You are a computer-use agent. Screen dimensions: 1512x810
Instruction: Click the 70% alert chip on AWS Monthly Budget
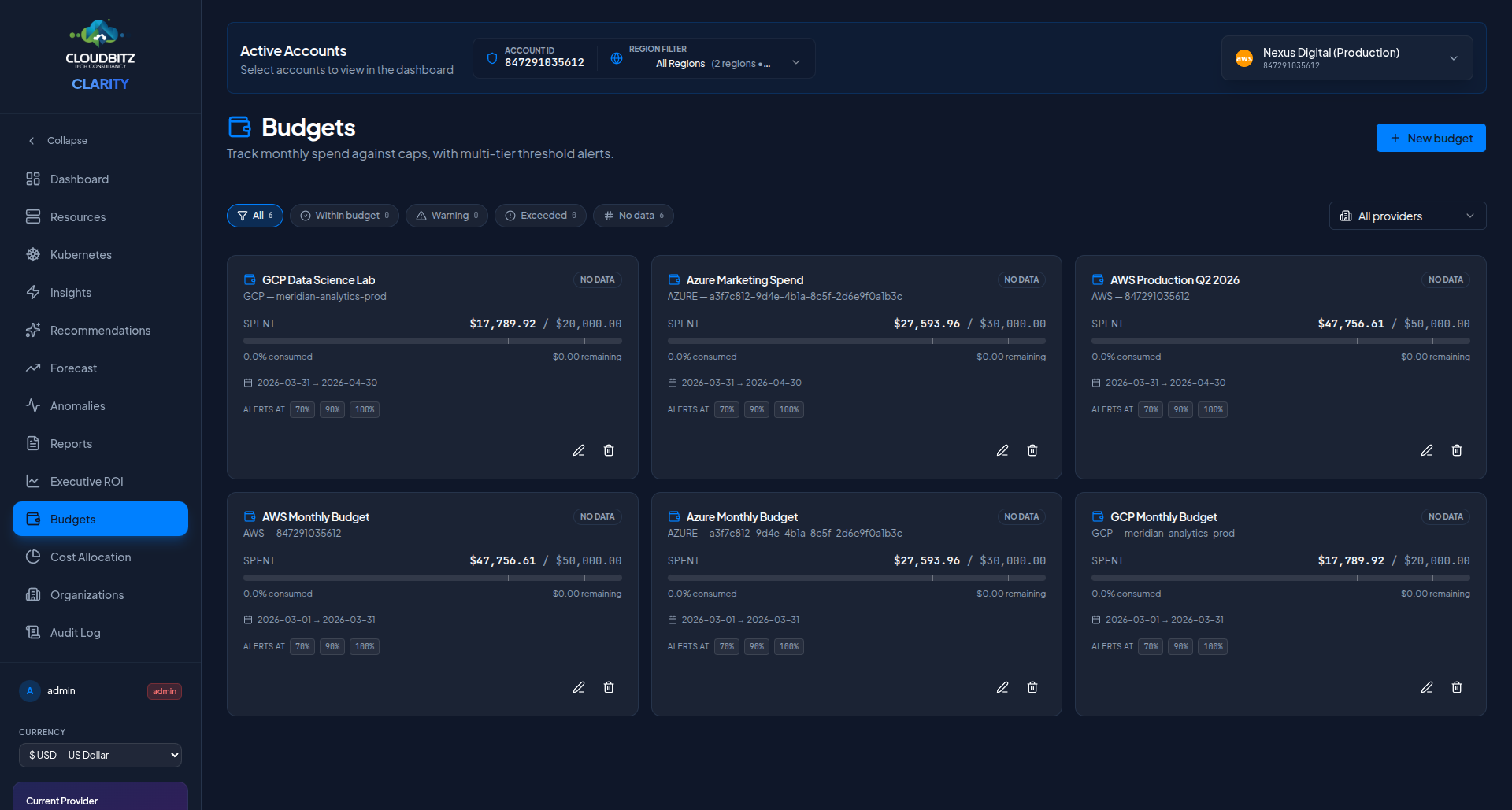(x=302, y=646)
